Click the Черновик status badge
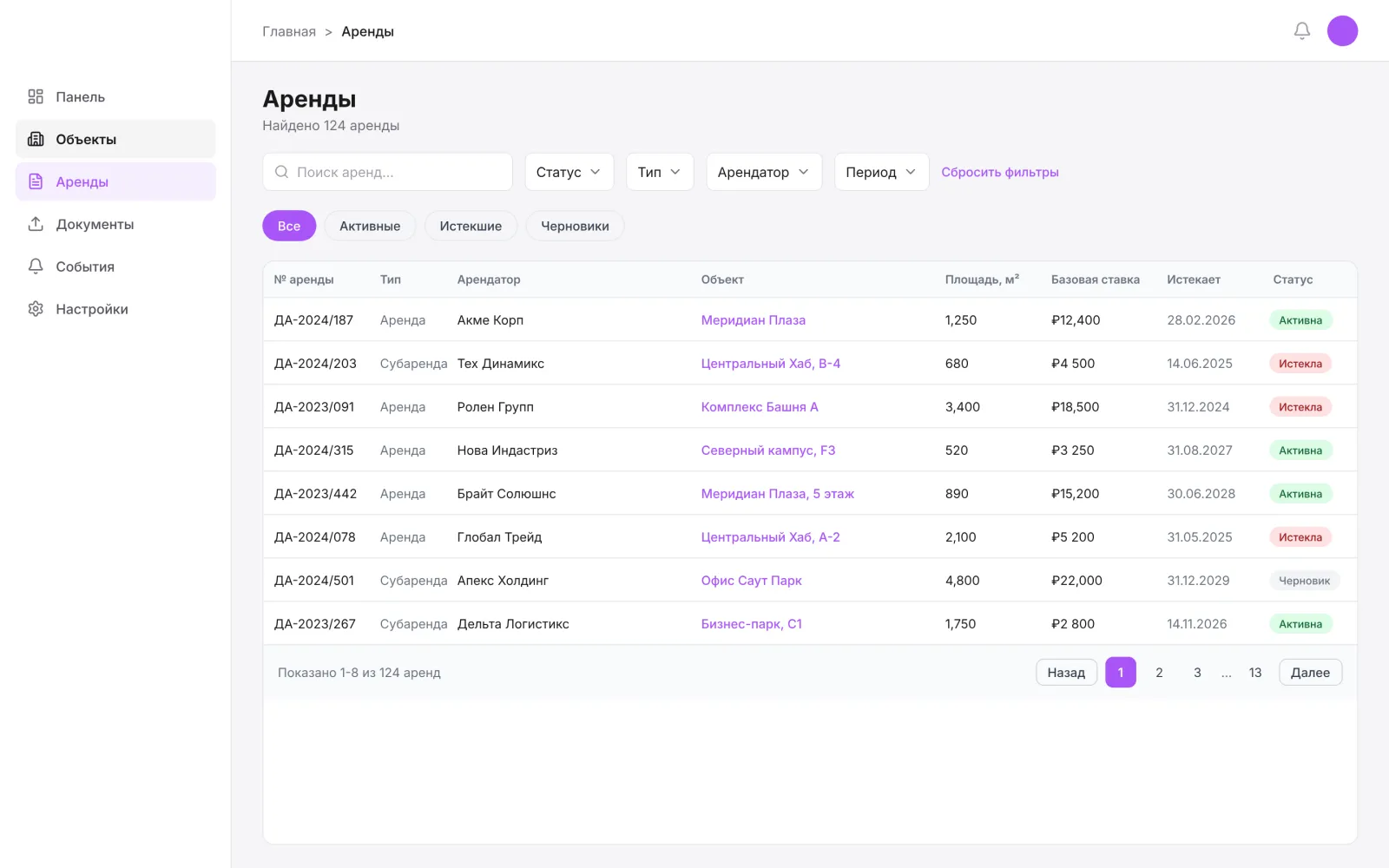 pos(1304,581)
